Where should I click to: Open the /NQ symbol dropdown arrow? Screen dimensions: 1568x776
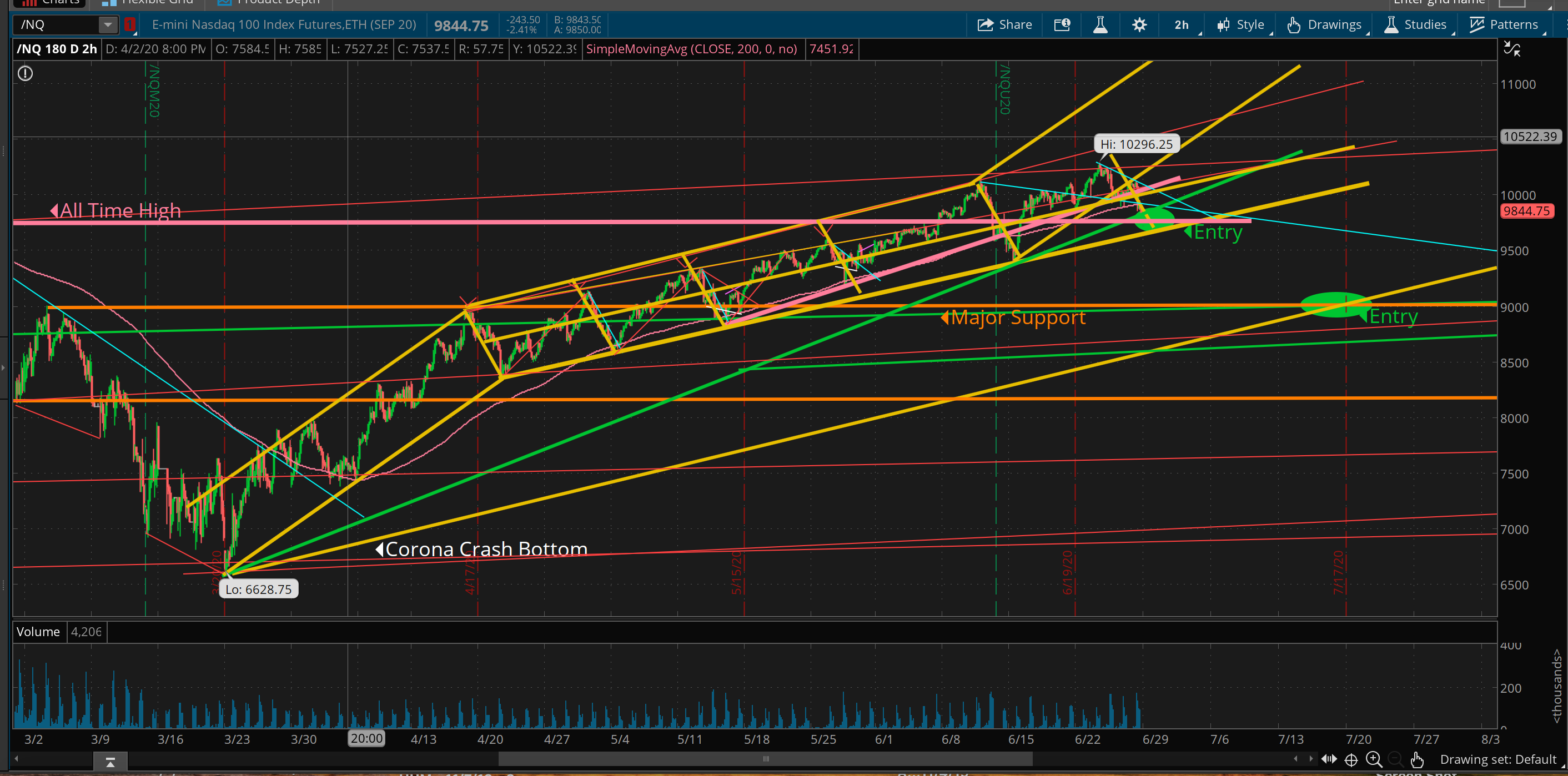[108, 24]
